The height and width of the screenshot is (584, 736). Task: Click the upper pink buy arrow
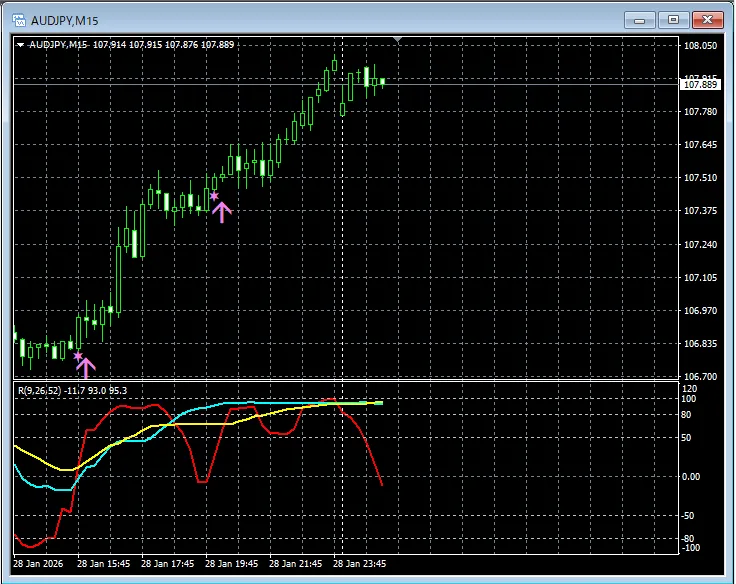(222, 211)
